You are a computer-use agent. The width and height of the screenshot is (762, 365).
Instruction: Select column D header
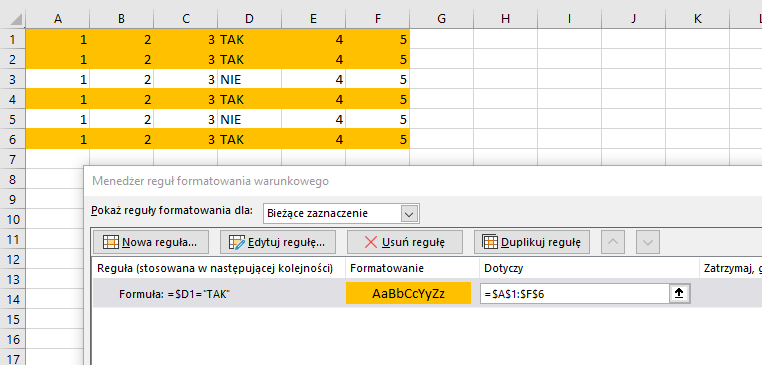coord(249,19)
